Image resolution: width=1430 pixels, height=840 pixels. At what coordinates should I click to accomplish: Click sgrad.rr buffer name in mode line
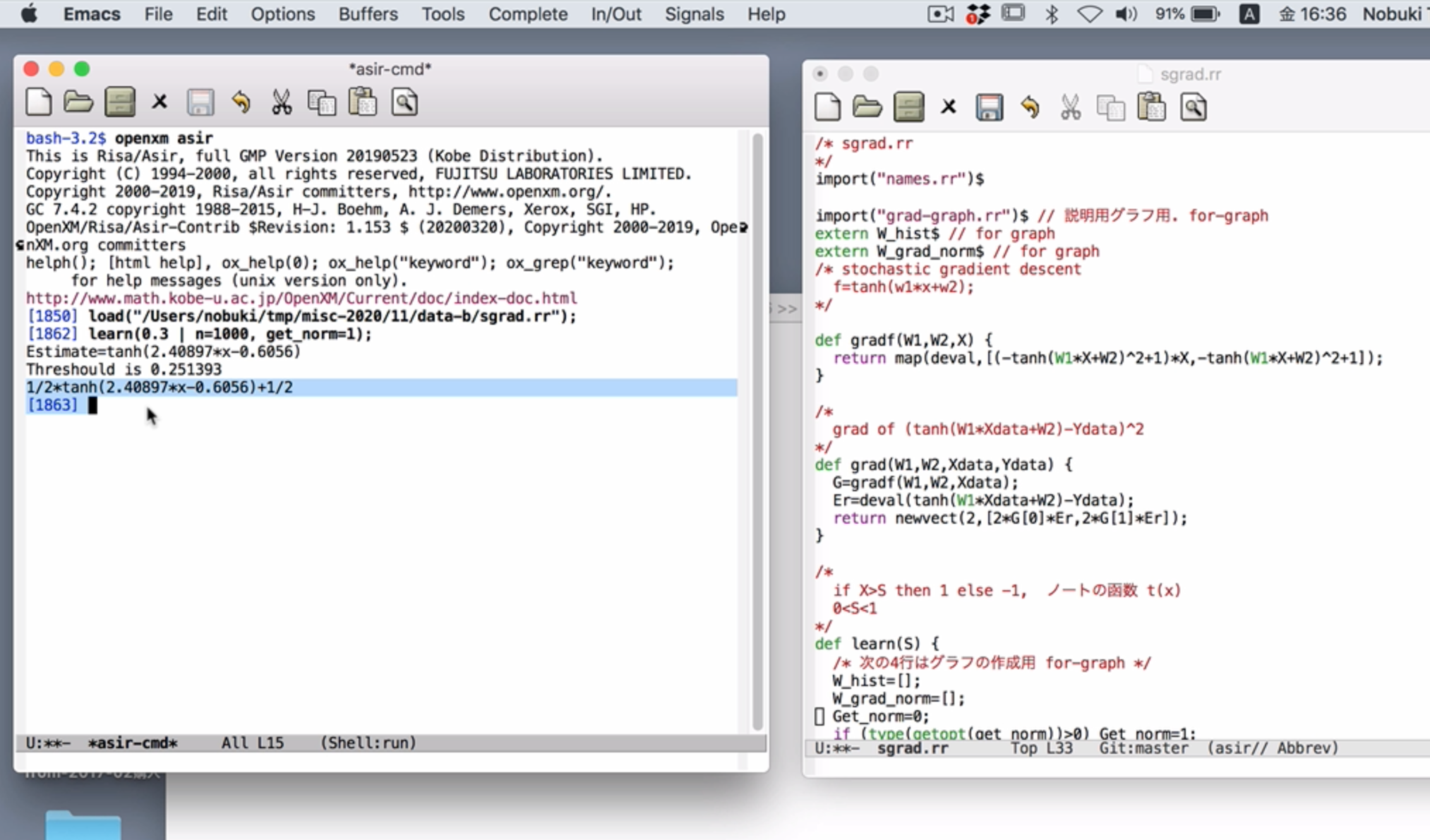[912, 748]
